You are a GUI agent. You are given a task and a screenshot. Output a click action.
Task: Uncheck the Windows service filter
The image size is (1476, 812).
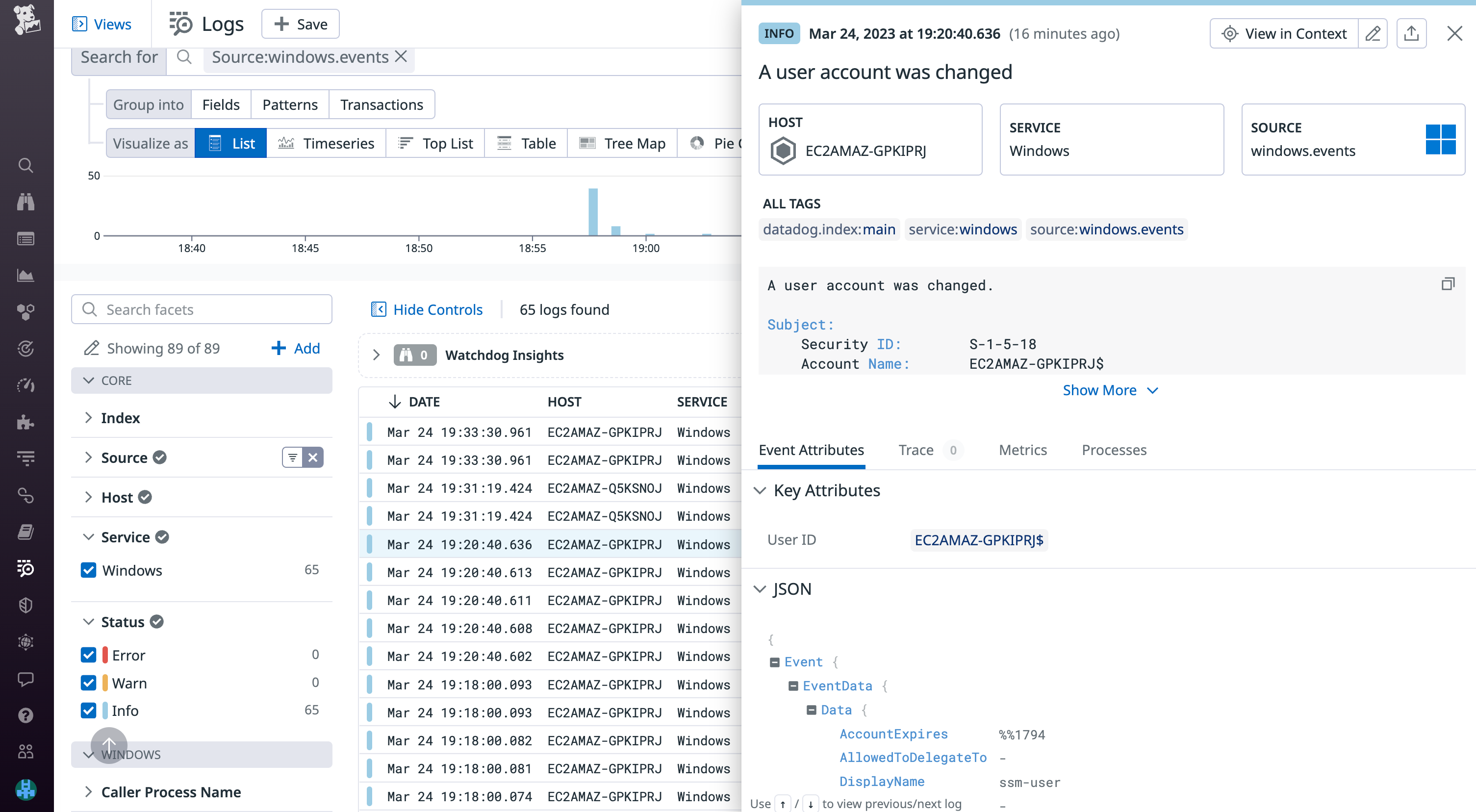[88, 570]
